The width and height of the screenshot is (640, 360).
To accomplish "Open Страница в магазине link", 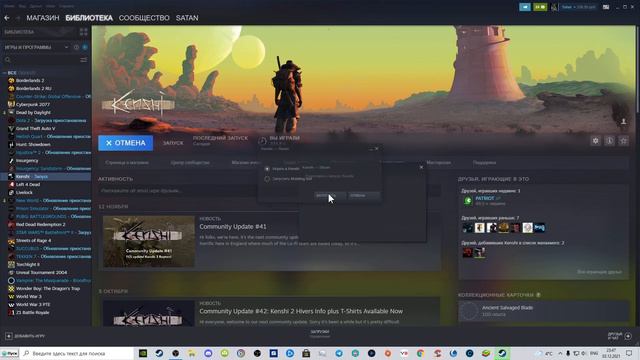I will (127, 162).
